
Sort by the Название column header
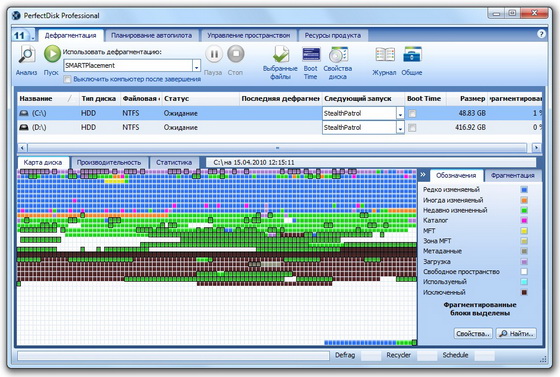pyautogui.click(x=48, y=99)
